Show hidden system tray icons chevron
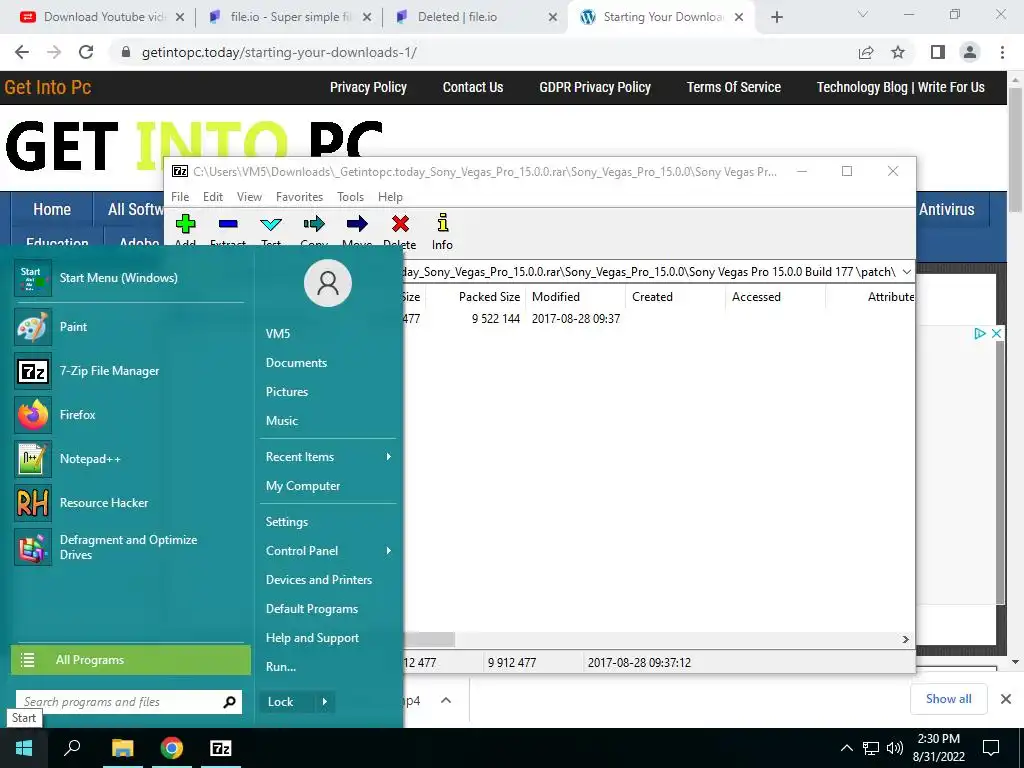Screen dimensions: 1024x768 (846, 748)
